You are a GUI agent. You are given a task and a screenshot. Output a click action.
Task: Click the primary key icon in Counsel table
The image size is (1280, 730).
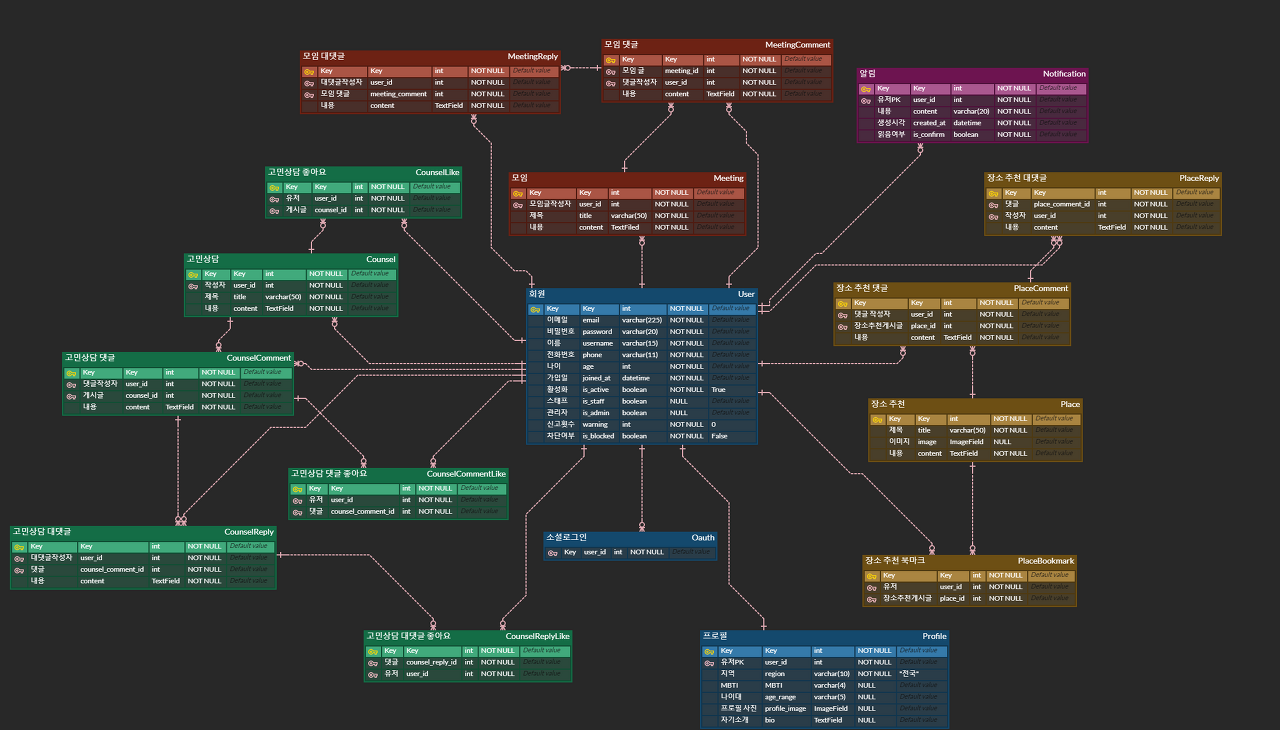click(x=192, y=274)
